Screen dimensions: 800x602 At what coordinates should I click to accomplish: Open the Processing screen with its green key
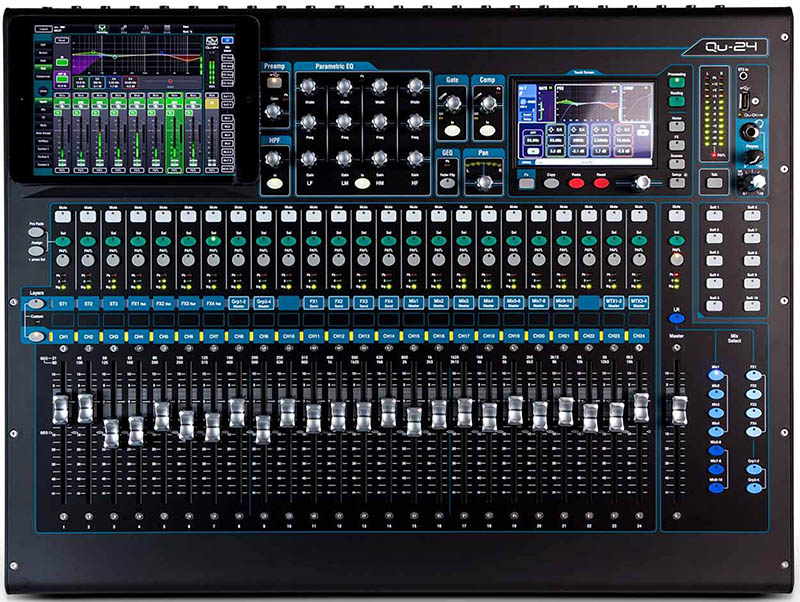pos(677,82)
